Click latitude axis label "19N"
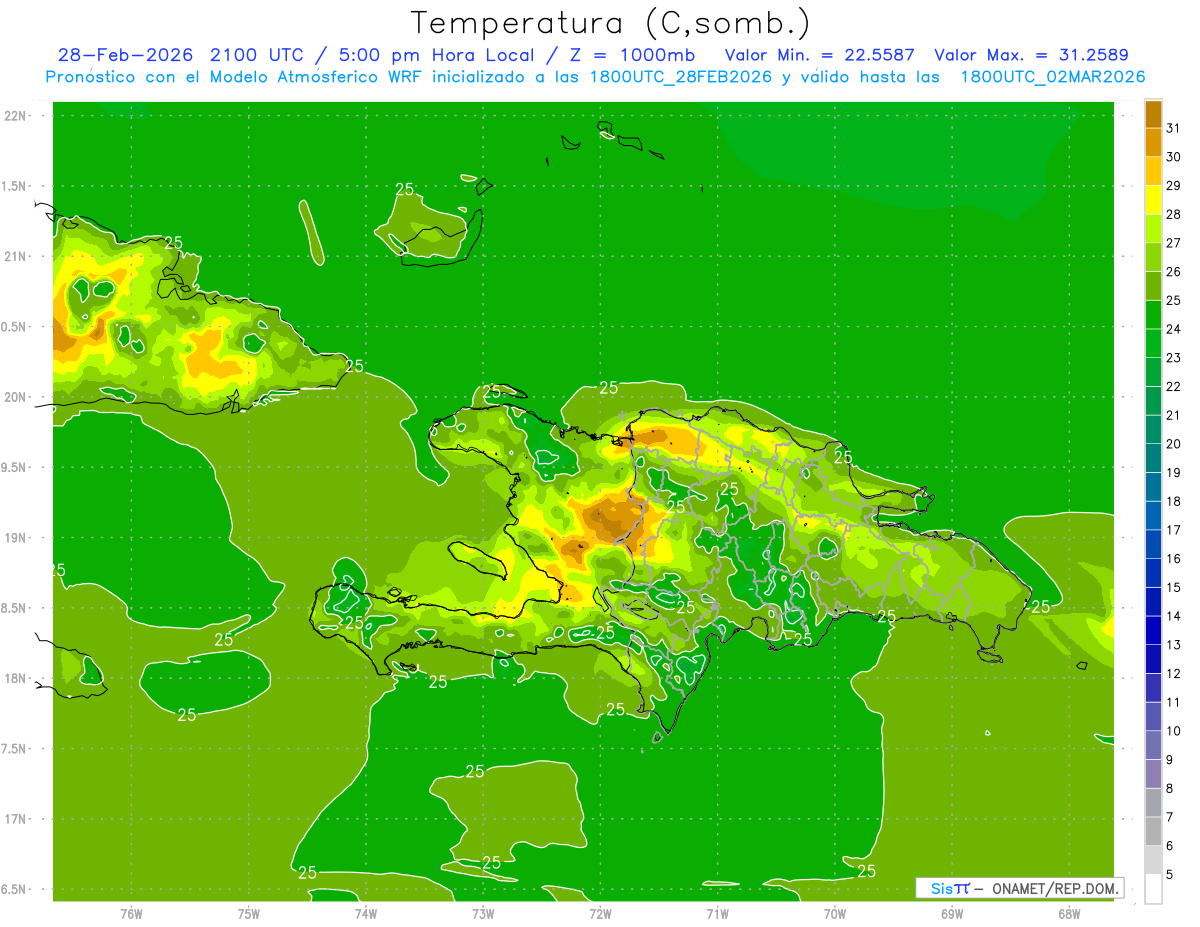The image size is (1200, 927). click(x=16, y=538)
